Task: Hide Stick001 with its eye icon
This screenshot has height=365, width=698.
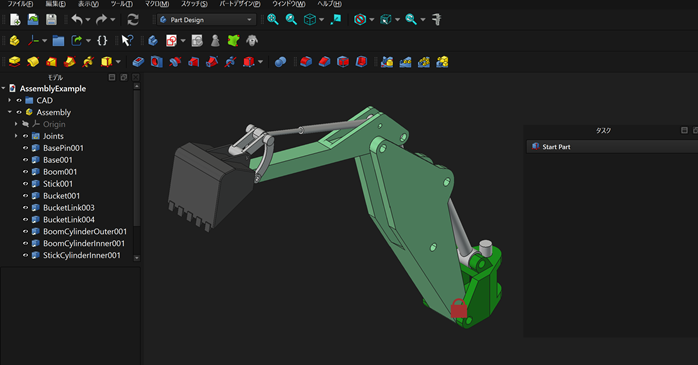Action: 25,184
